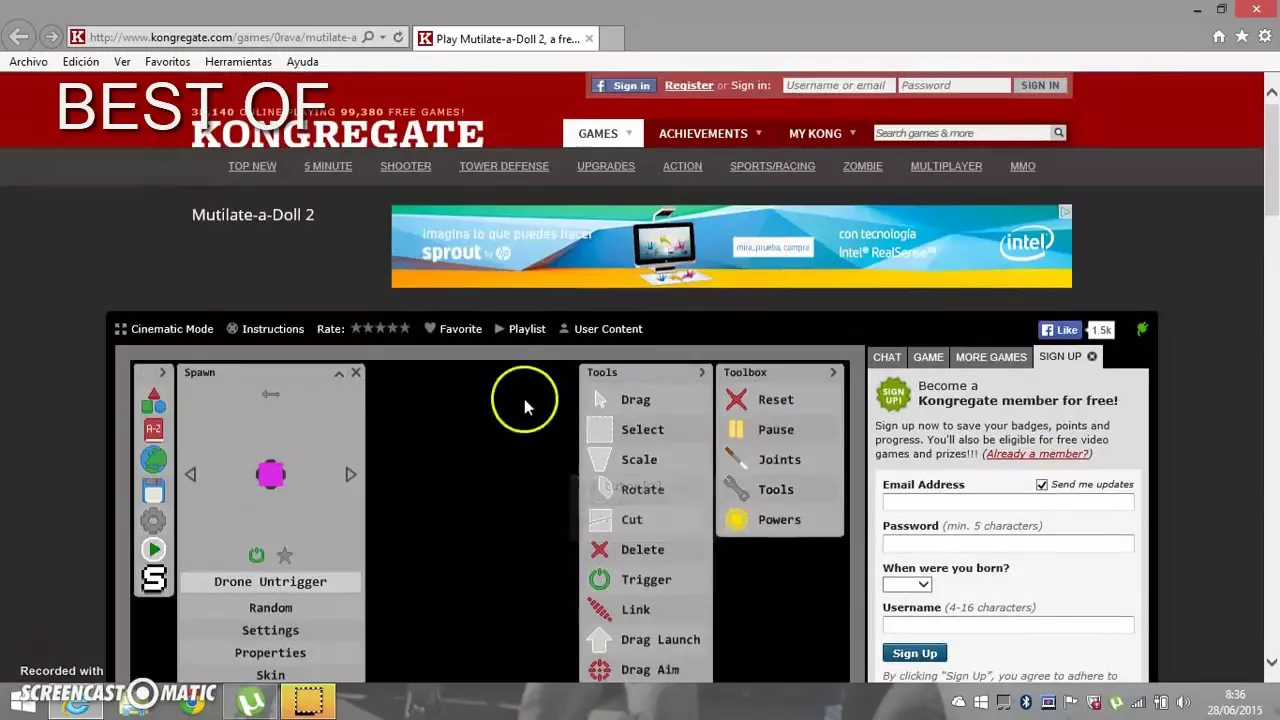The width and height of the screenshot is (1280, 720).
Task: Click the green play icon in sidebar
Action: pos(153,549)
